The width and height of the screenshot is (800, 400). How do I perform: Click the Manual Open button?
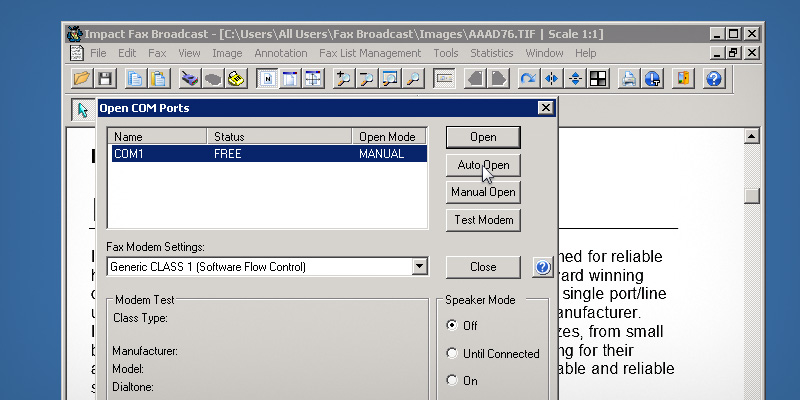pos(483,192)
